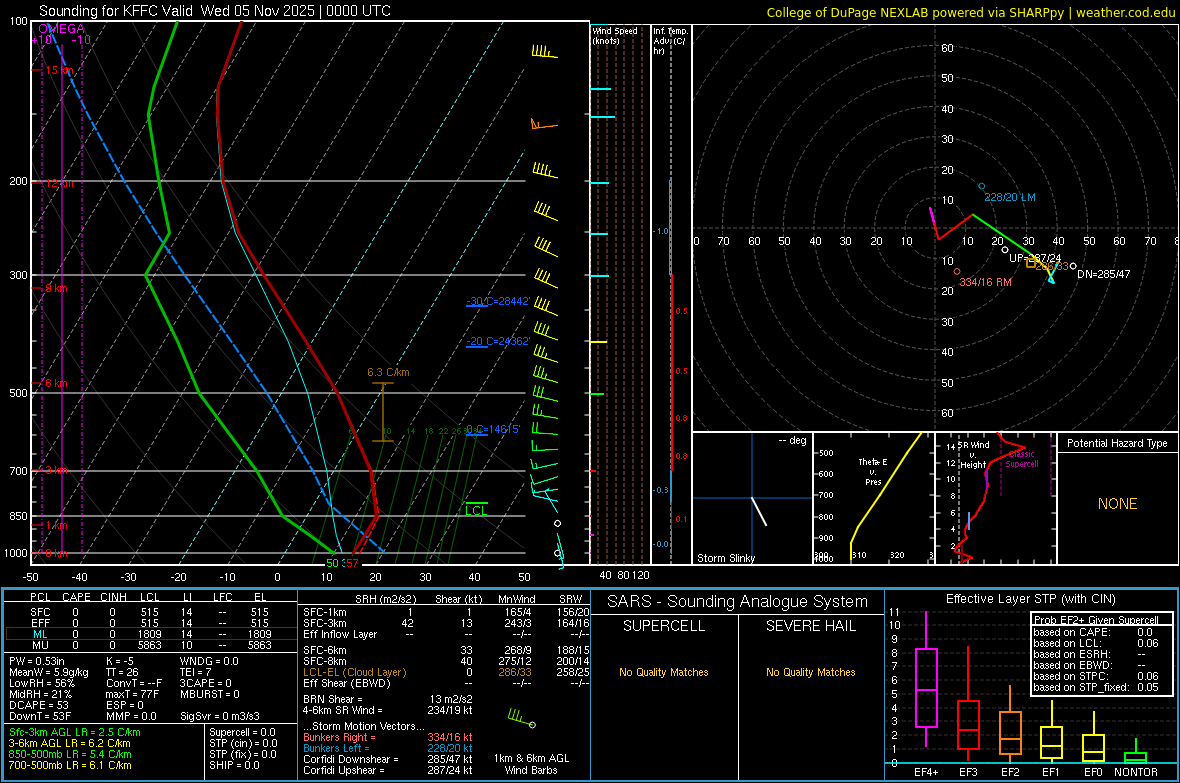
Task: Click the Bunkers Left = 228/20 kt line
Action: pyautogui.click(x=388, y=748)
